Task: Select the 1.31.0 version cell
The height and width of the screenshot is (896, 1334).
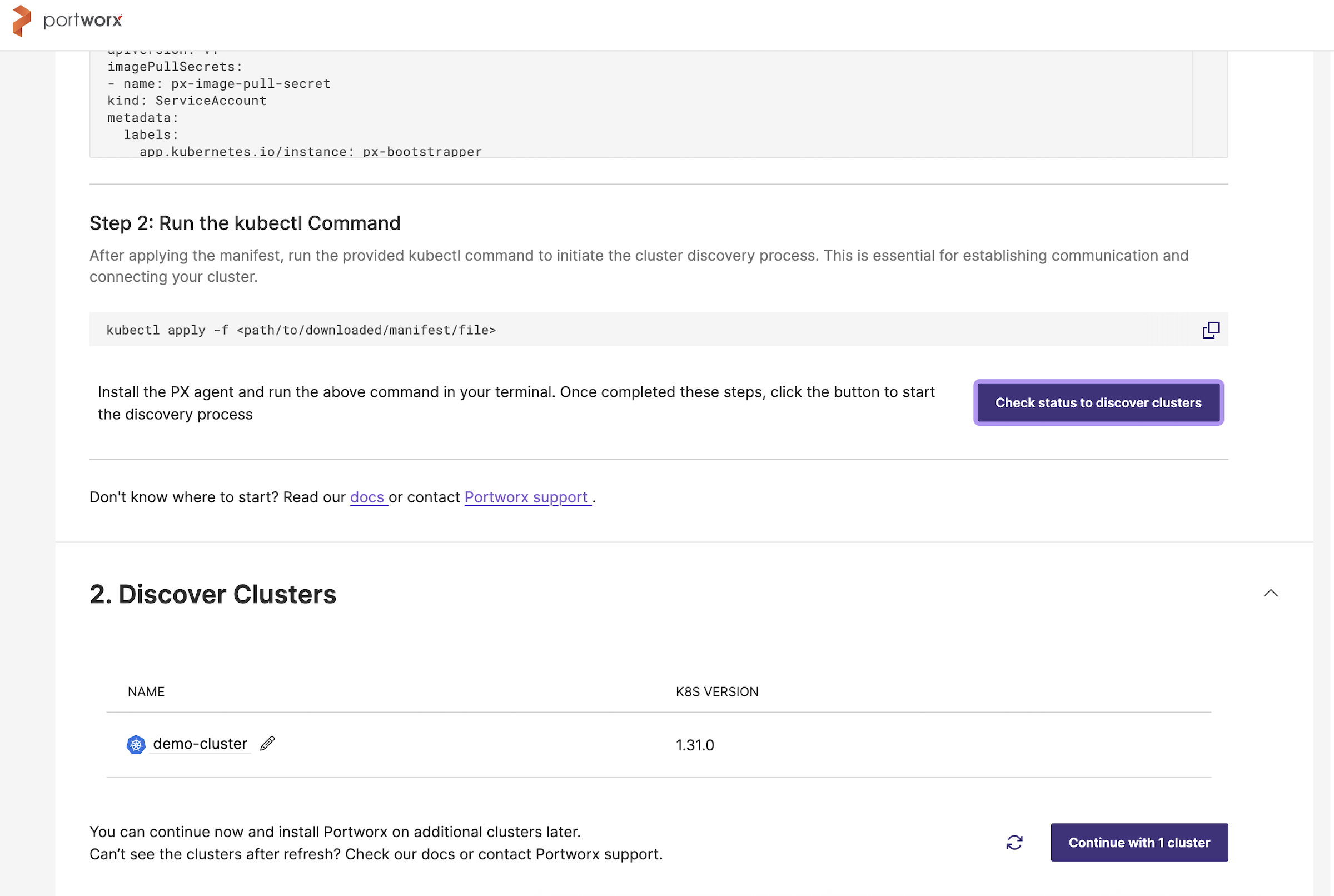Action: click(x=695, y=745)
